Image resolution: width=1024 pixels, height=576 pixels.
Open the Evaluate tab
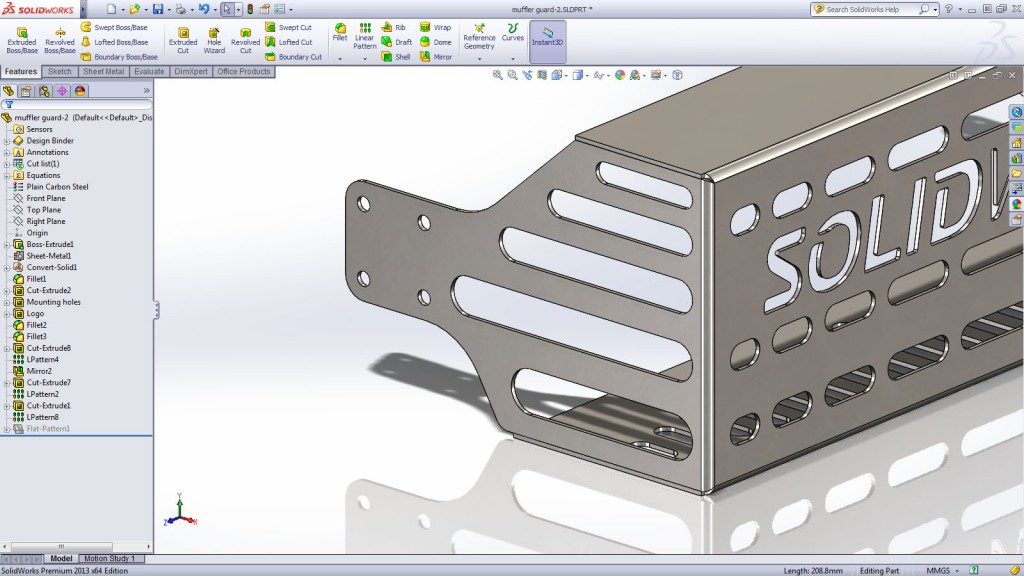pyautogui.click(x=149, y=72)
